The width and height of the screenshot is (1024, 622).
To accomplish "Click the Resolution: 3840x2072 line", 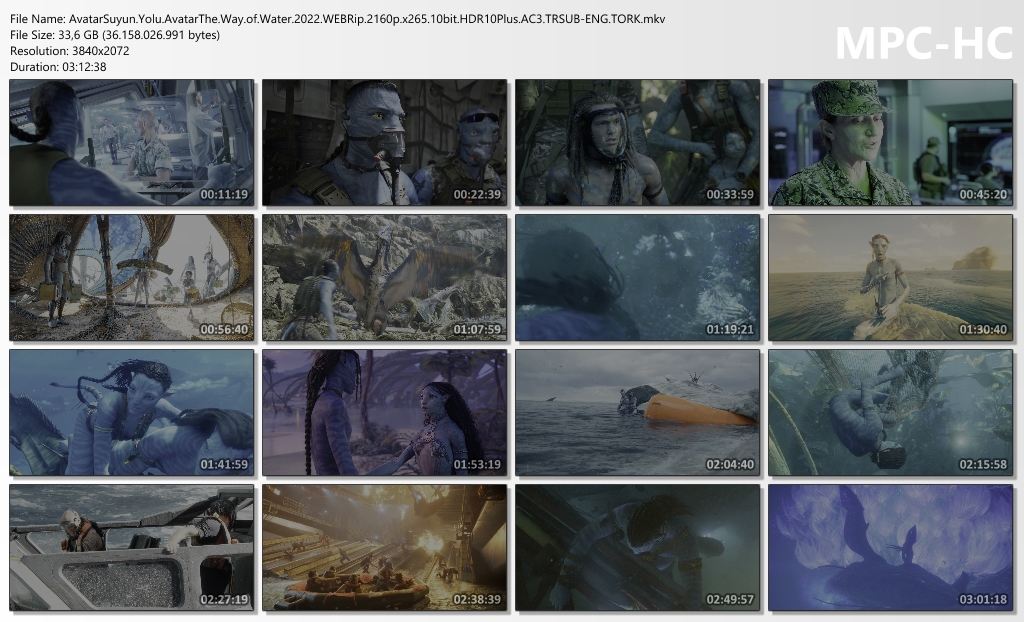I will point(70,50).
